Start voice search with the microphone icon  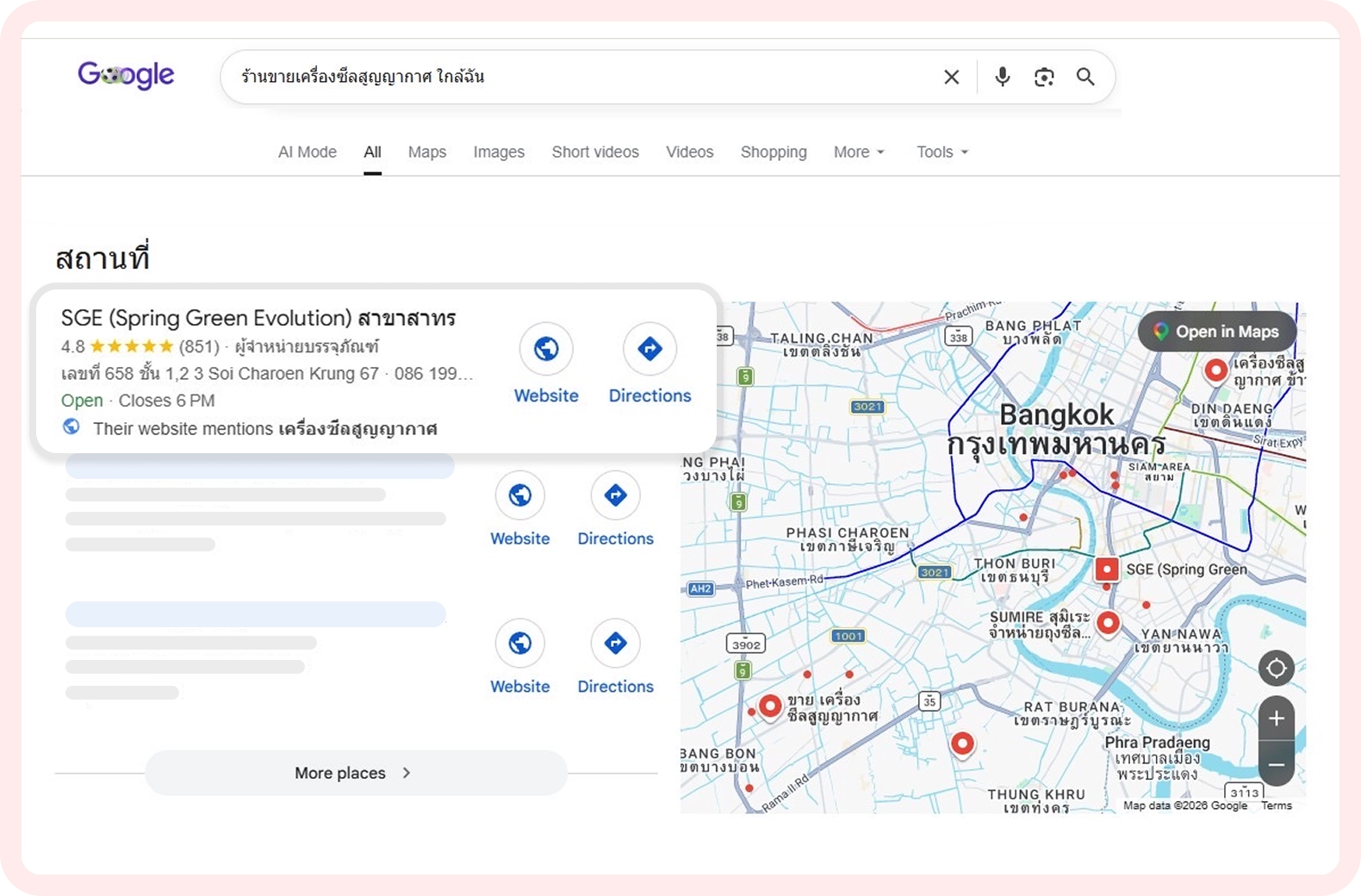tap(1002, 77)
